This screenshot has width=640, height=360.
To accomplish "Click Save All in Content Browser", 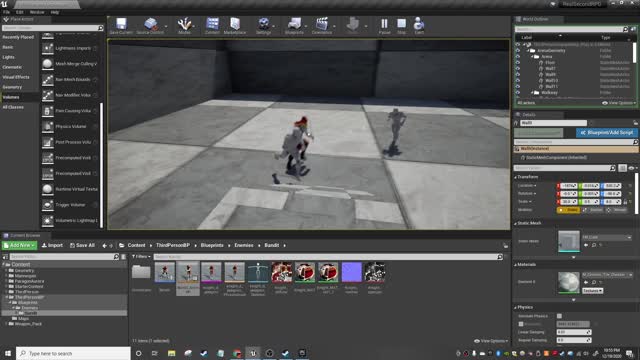I will coord(82,245).
